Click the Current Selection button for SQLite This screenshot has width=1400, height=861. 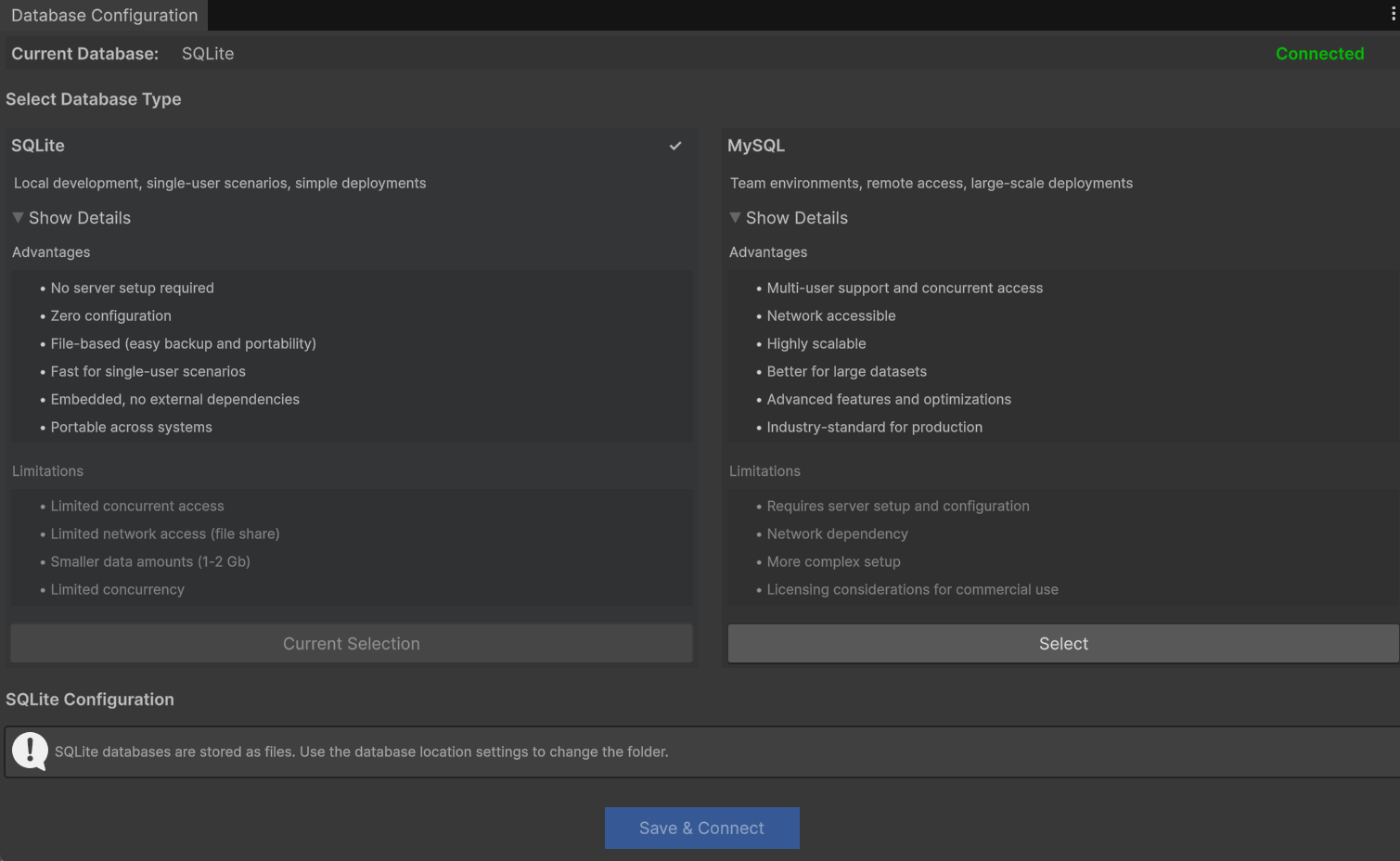[x=352, y=644]
